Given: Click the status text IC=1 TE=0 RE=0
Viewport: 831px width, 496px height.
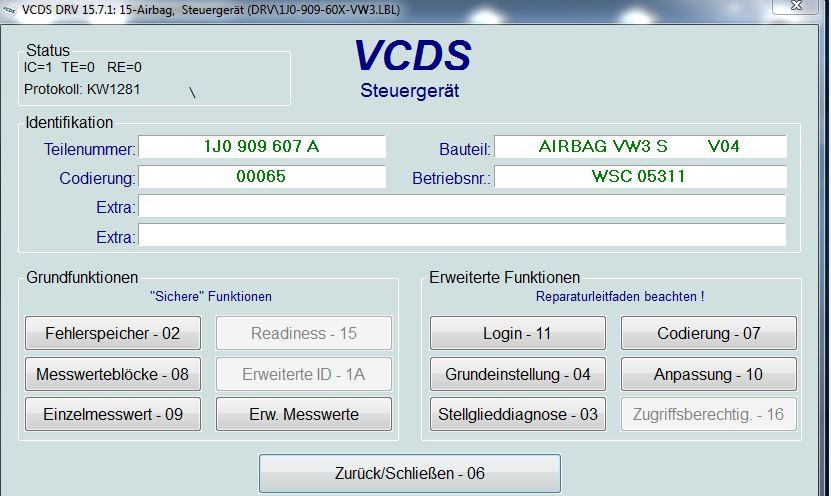Looking at the screenshot, I should click(83, 67).
